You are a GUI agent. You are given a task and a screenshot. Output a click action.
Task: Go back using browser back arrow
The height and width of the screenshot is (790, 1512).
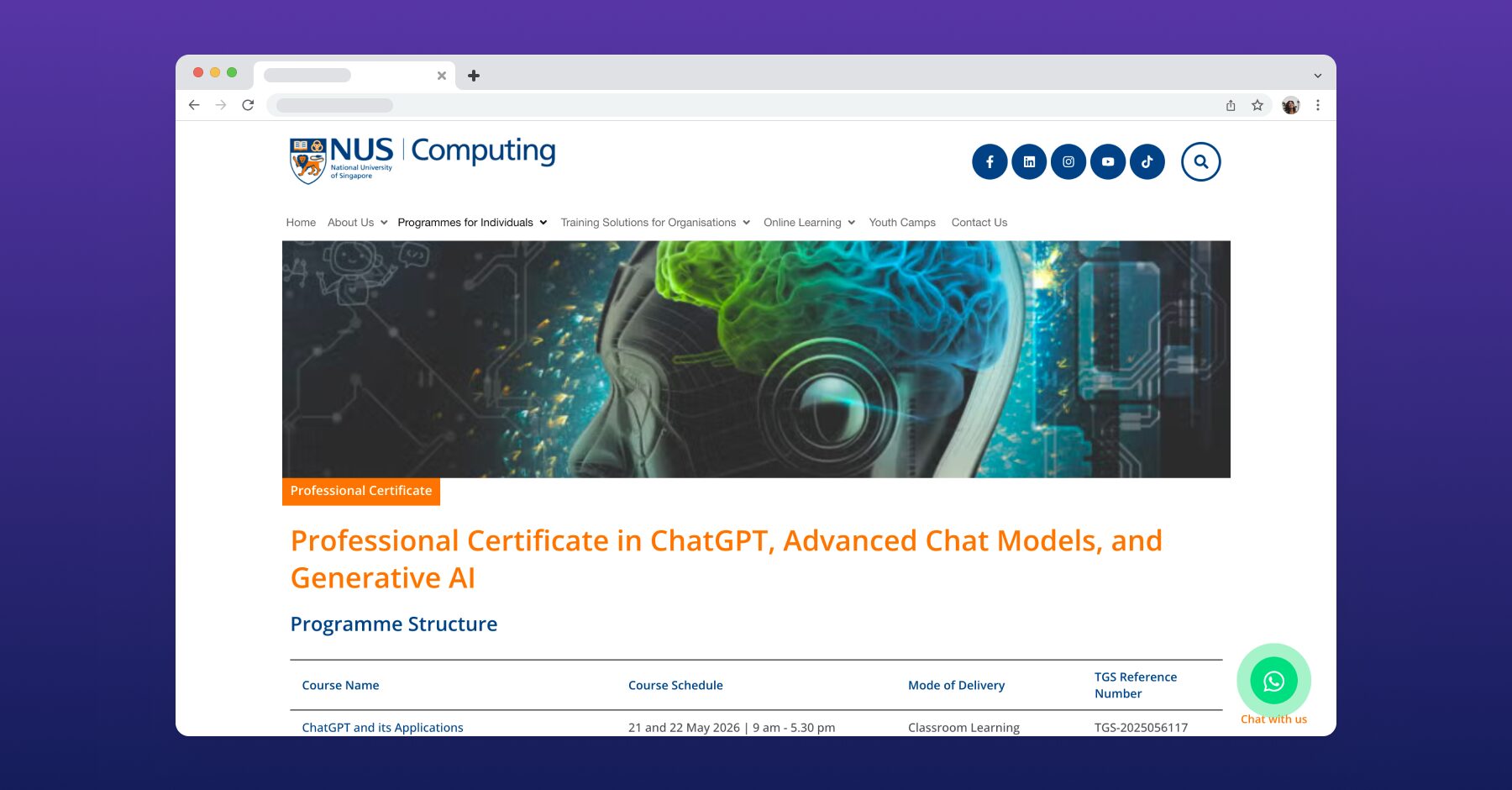pos(194,105)
